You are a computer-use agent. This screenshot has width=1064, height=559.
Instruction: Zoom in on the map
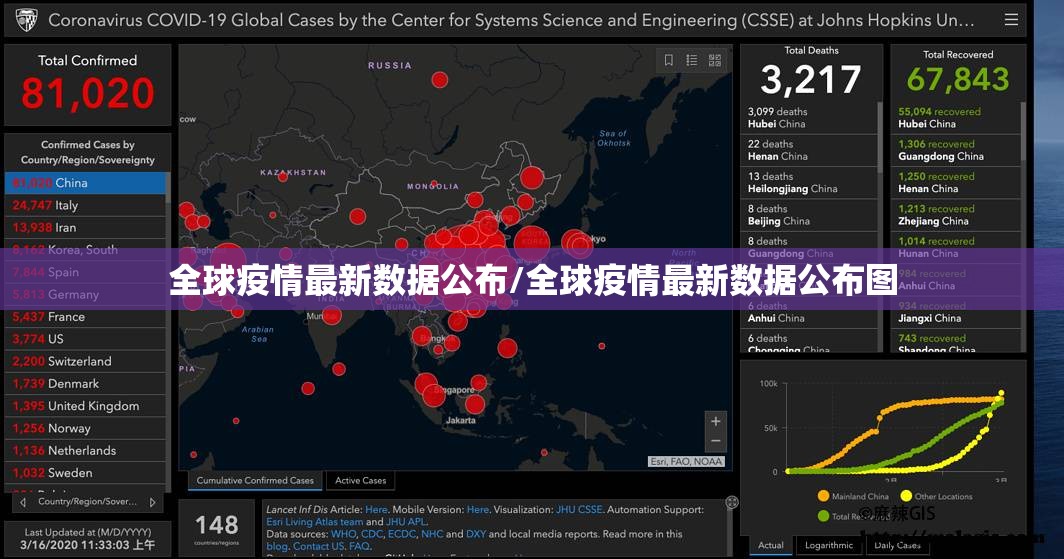[715, 421]
